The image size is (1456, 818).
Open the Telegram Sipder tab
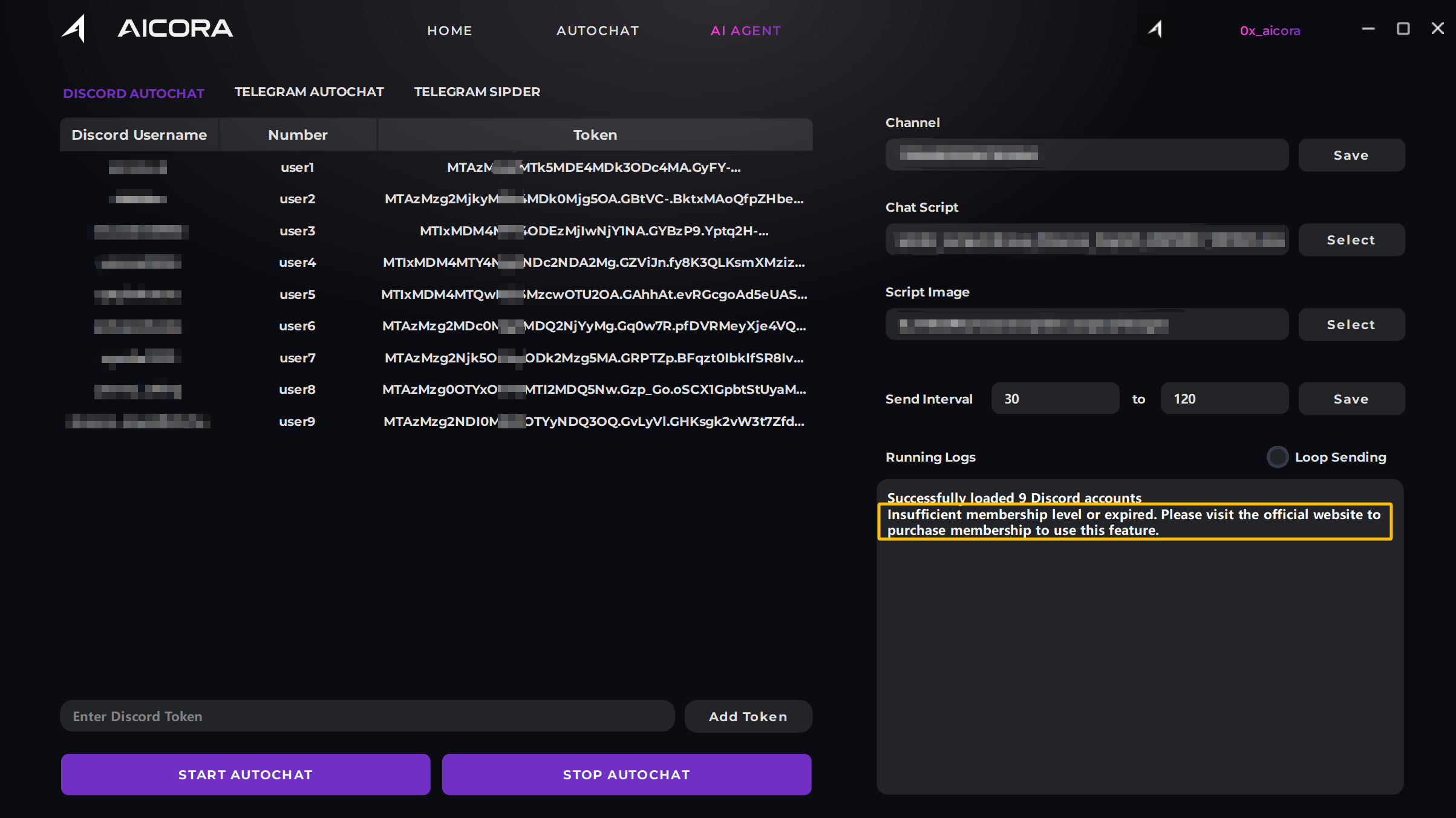pyautogui.click(x=477, y=92)
